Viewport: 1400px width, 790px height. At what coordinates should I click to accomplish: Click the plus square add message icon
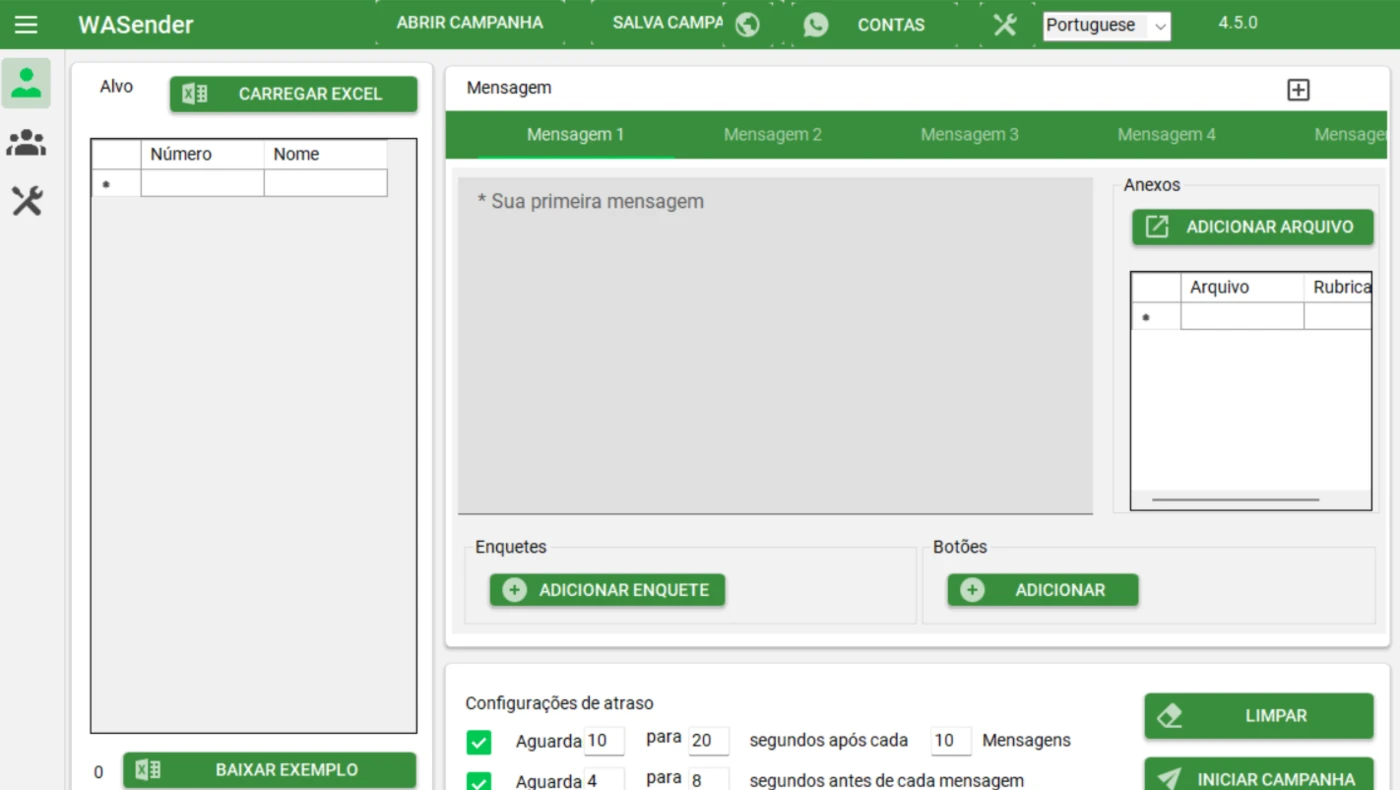pyautogui.click(x=1297, y=90)
